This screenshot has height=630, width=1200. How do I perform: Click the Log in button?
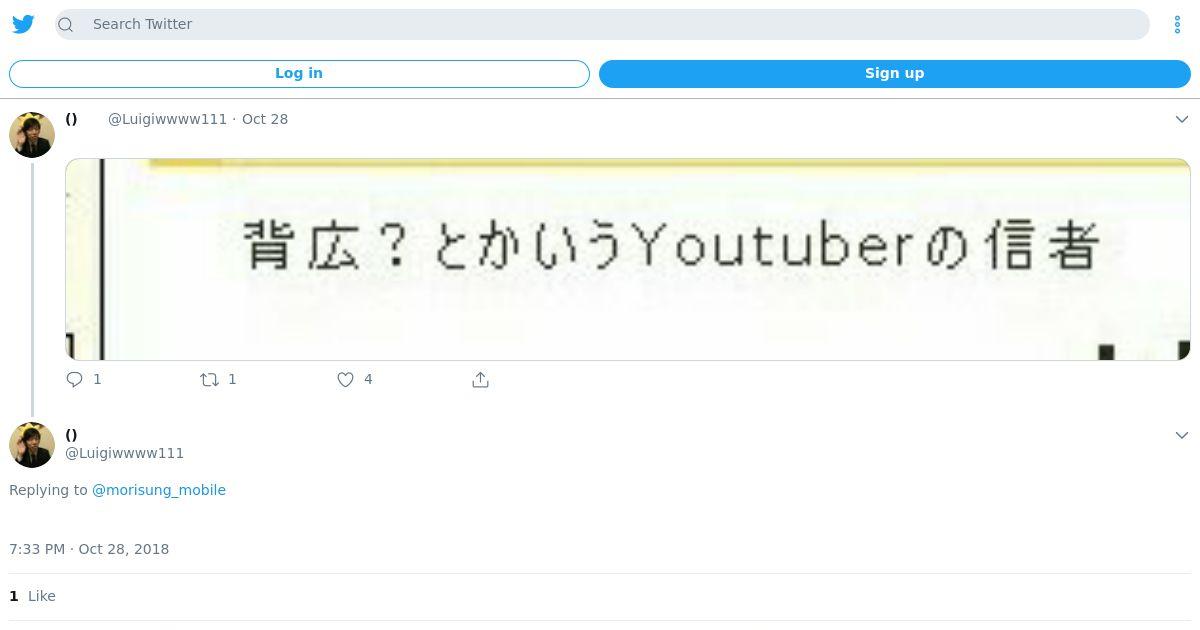coord(299,73)
